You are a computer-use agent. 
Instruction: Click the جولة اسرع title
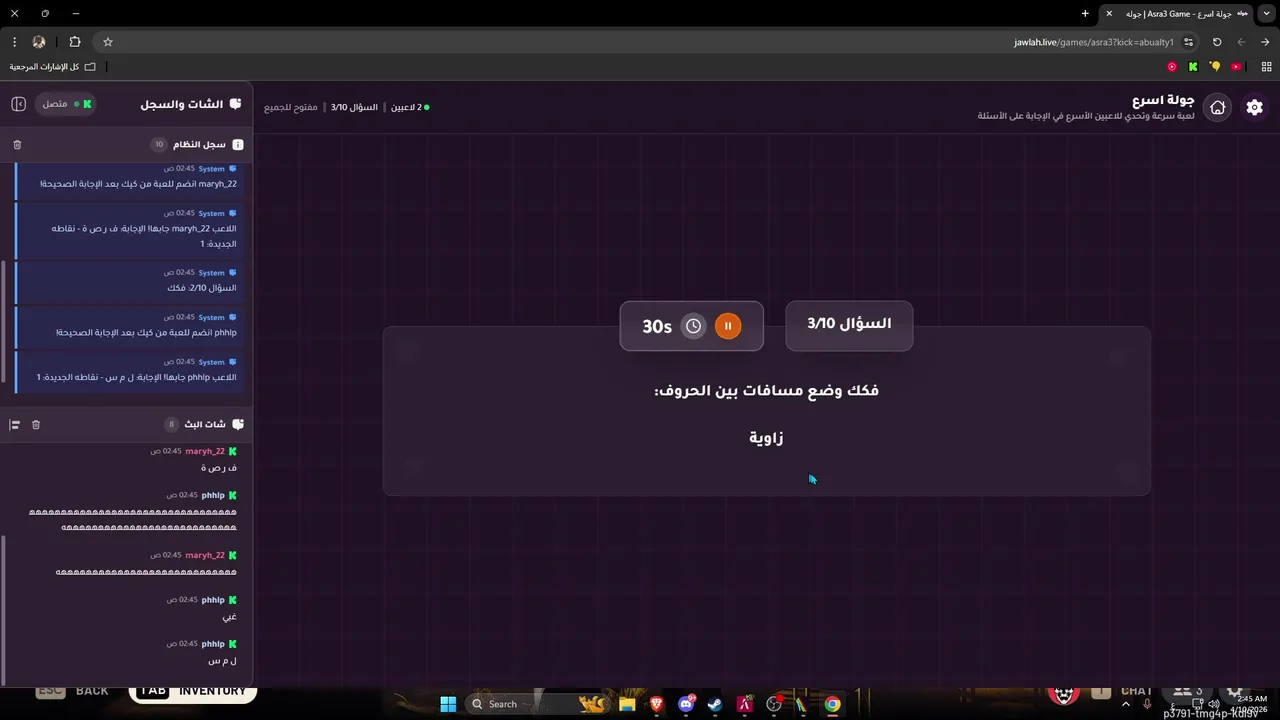[x=1163, y=100]
